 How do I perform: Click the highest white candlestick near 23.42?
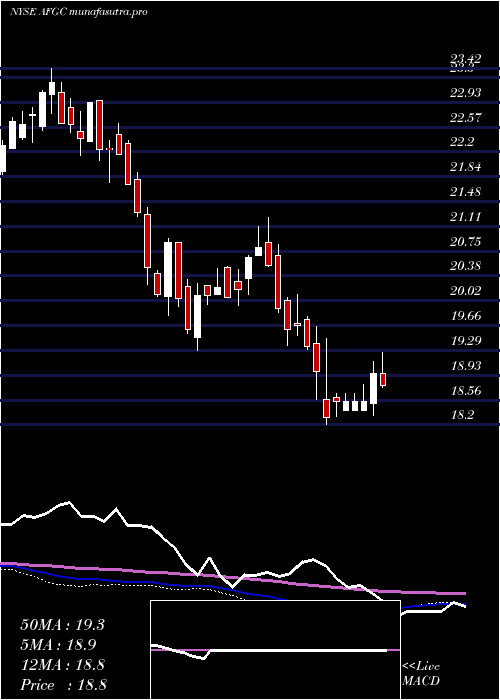click(x=52, y=88)
